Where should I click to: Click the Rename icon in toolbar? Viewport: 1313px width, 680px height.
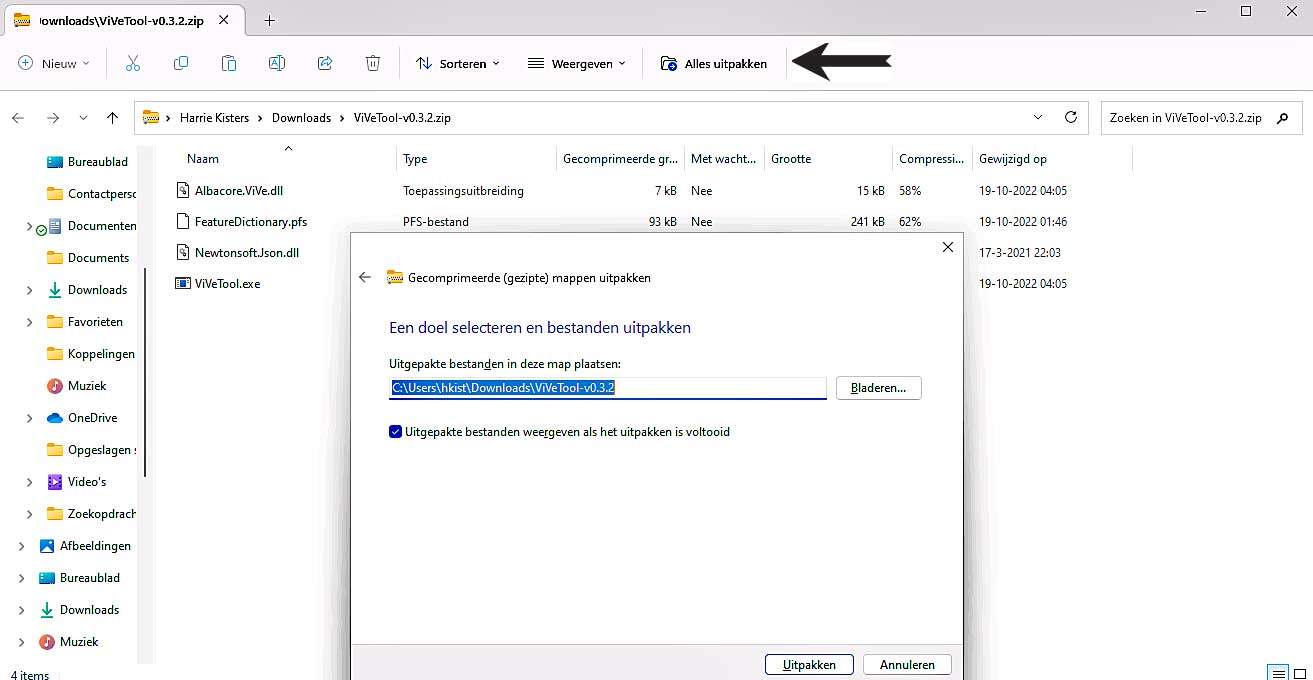click(x=277, y=63)
